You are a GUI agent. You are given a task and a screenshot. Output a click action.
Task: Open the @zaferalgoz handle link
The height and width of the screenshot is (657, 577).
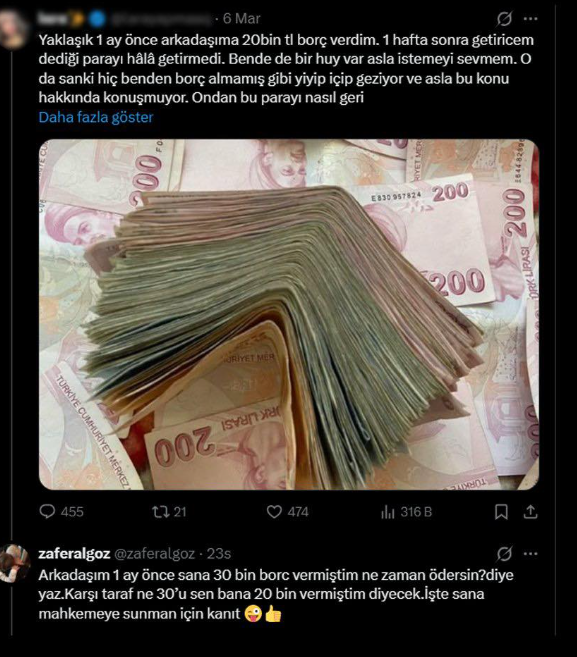[155, 554]
